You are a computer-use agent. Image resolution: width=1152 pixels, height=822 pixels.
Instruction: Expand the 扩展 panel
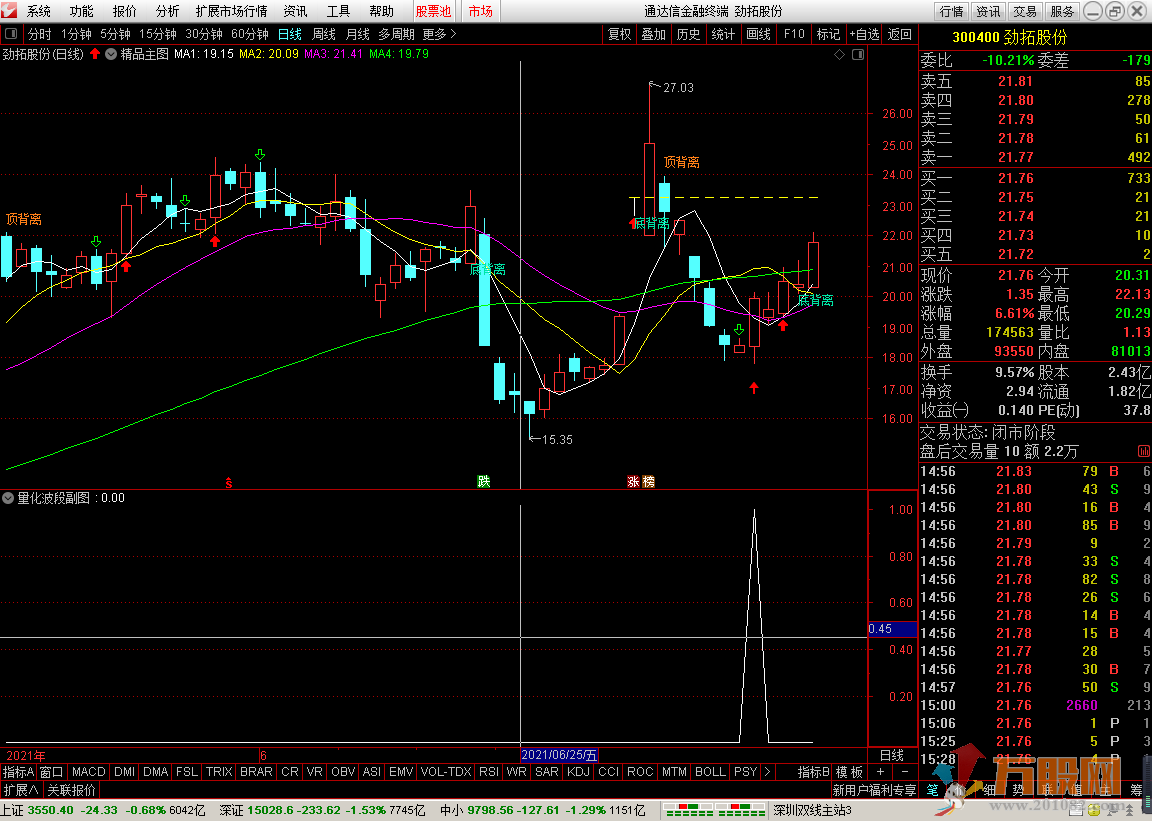pos(21,790)
